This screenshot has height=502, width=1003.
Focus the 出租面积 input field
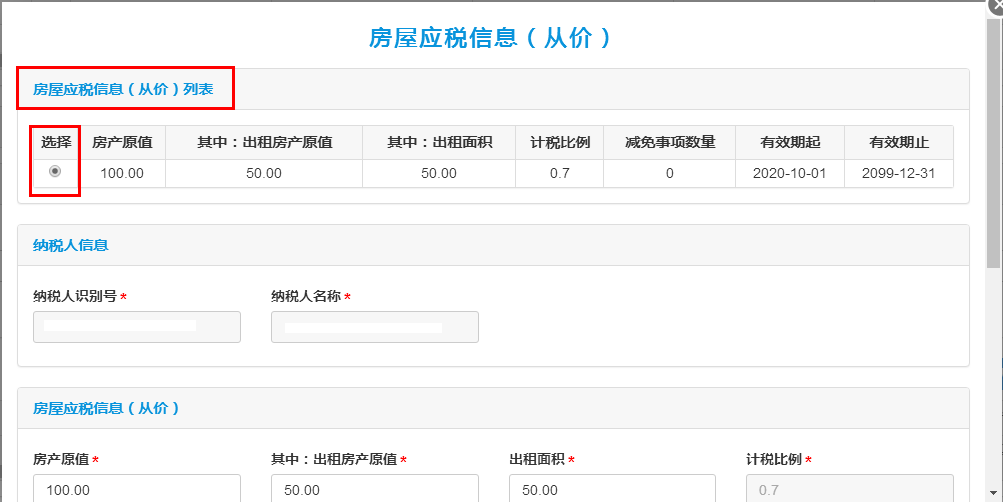click(612, 489)
